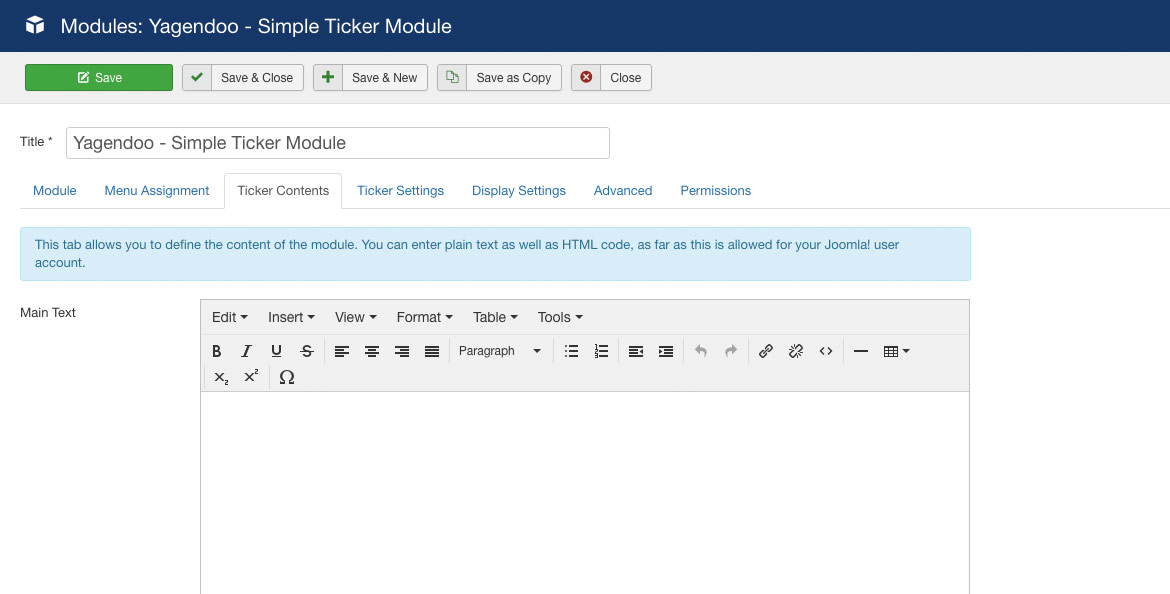This screenshot has height=594, width=1170.
Task: Open the source code view
Action: (x=826, y=351)
